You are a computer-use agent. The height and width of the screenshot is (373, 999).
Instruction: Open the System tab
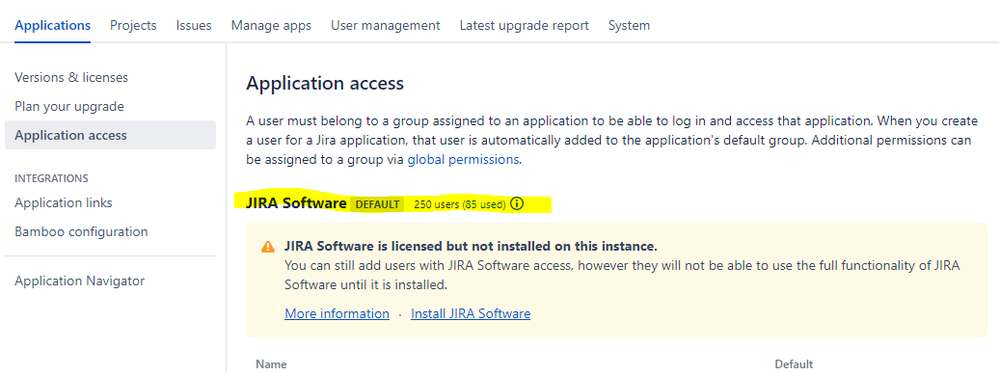pos(629,26)
